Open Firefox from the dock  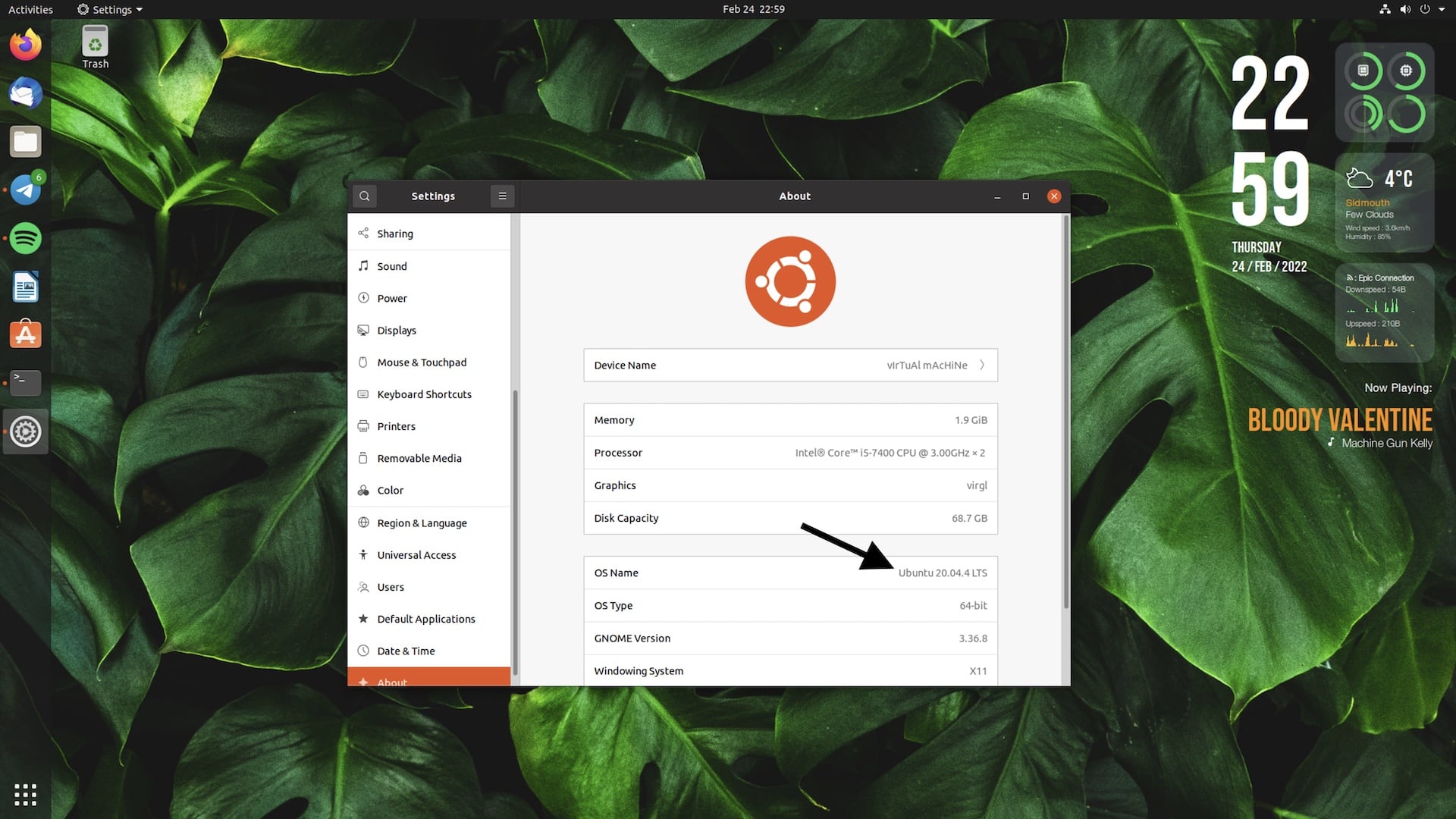(x=25, y=44)
